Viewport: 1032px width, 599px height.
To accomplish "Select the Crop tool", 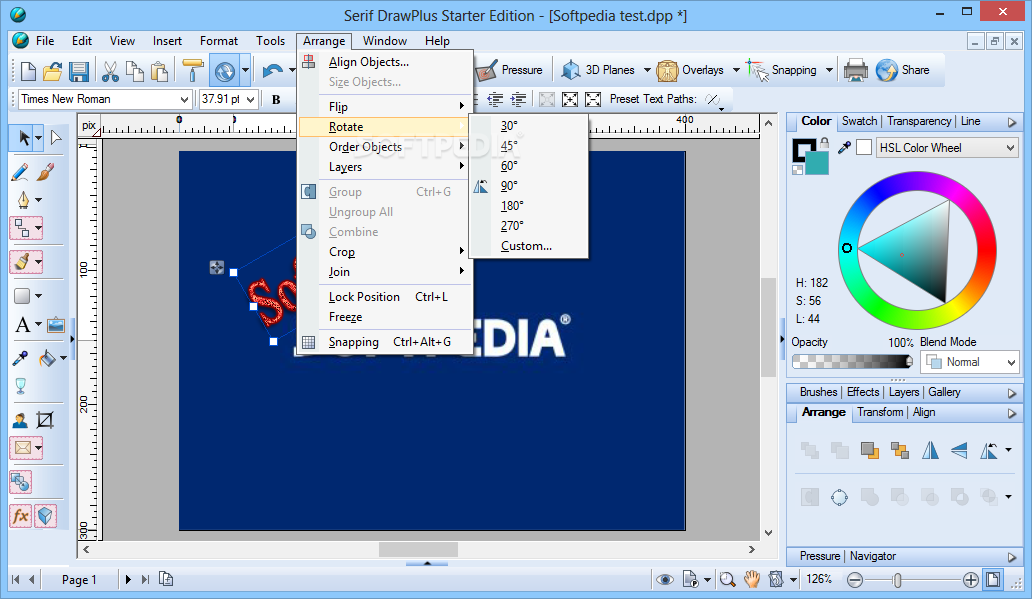I will [x=45, y=420].
